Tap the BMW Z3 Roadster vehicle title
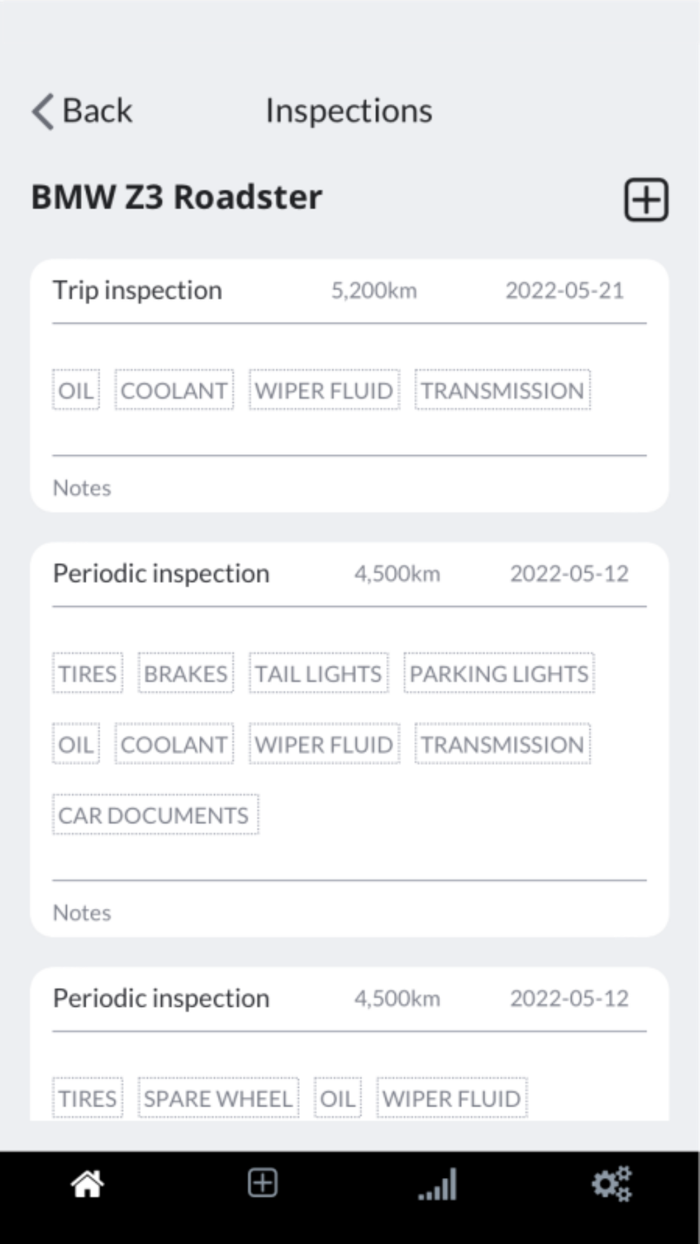 coord(175,197)
